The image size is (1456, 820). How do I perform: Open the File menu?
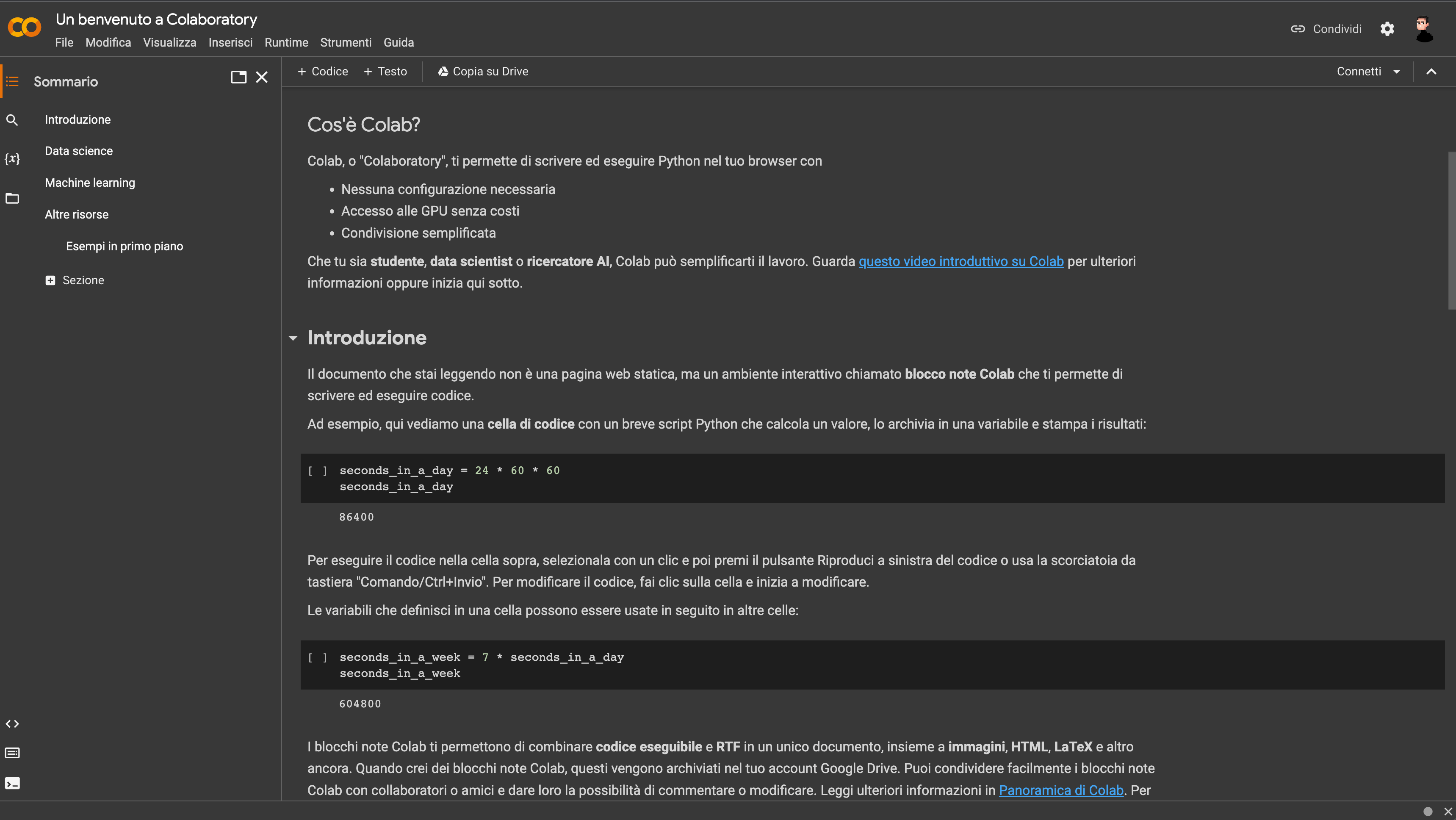tap(64, 43)
